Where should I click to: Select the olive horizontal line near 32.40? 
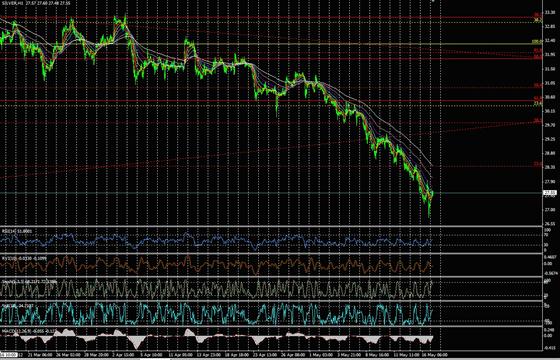(x=271, y=44)
